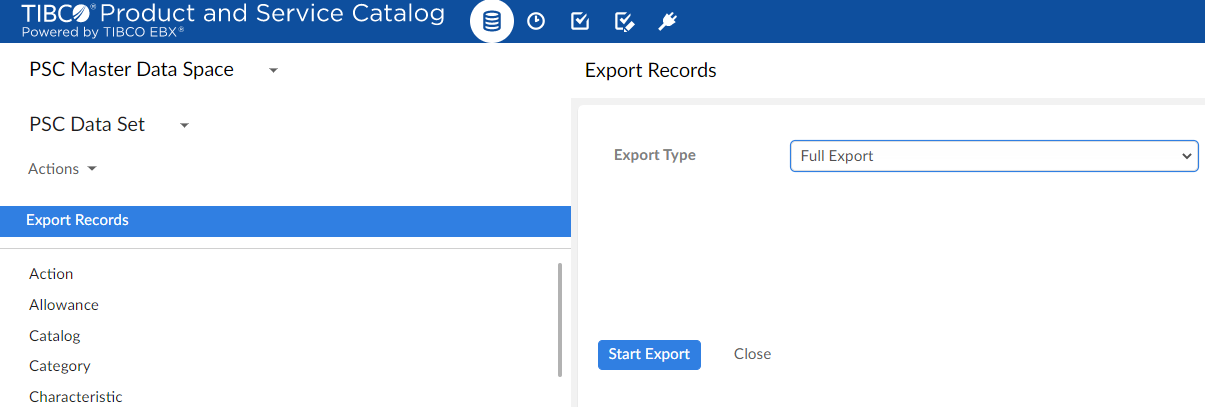
Task: Select Export Records in the sidebar
Action: [x=78, y=220]
